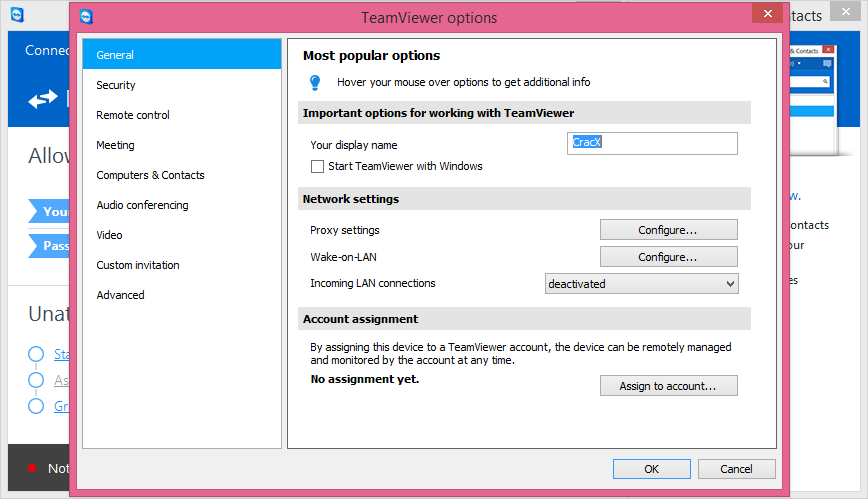868x499 pixels.
Task: Open the Custom invitation section
Action: (x=138, y=265)
